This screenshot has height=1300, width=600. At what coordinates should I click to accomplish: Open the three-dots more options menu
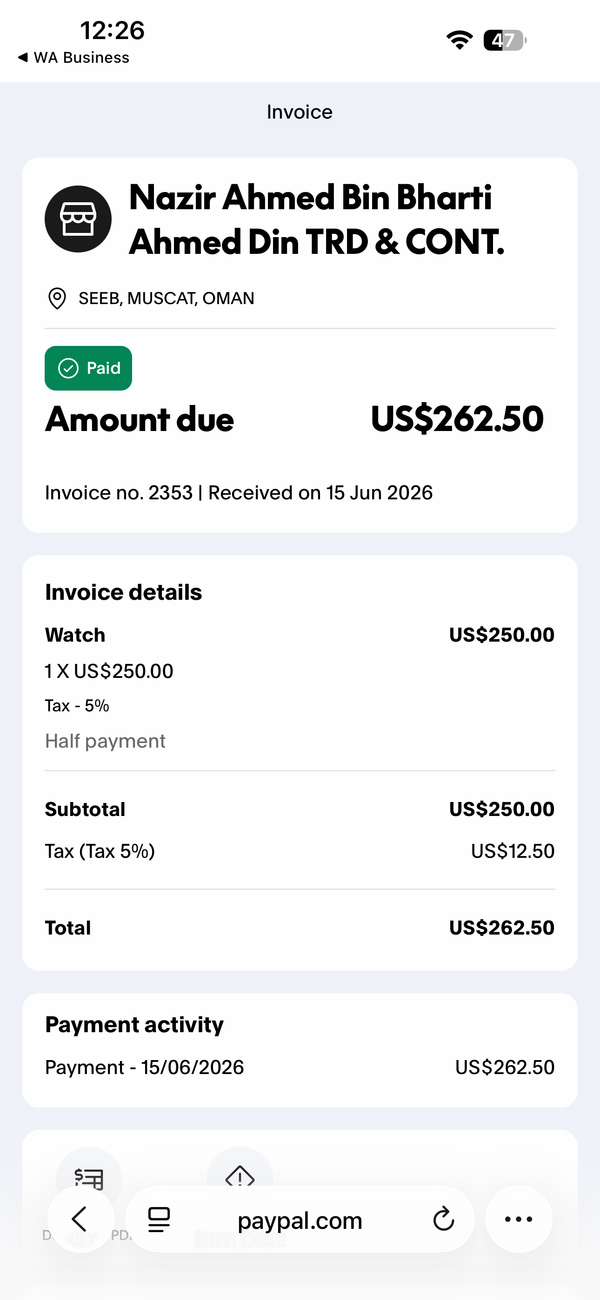click(x=518, y=1219)
